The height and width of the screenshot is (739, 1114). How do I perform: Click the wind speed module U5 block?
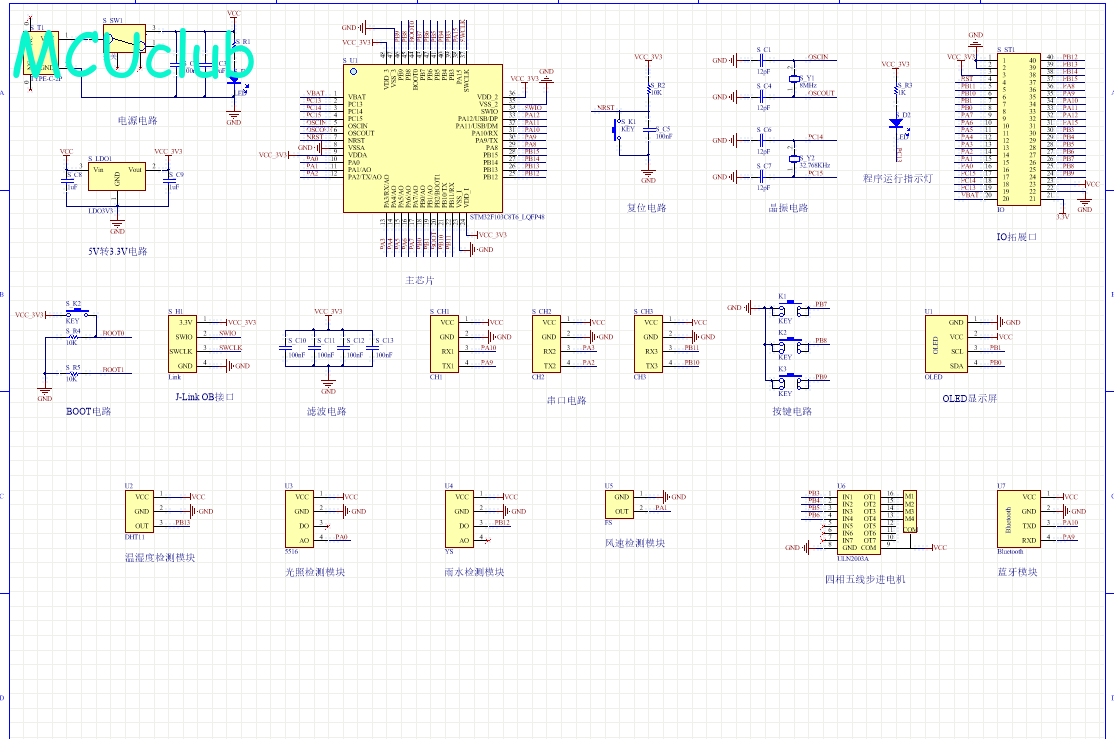click(x=621, y=504)
